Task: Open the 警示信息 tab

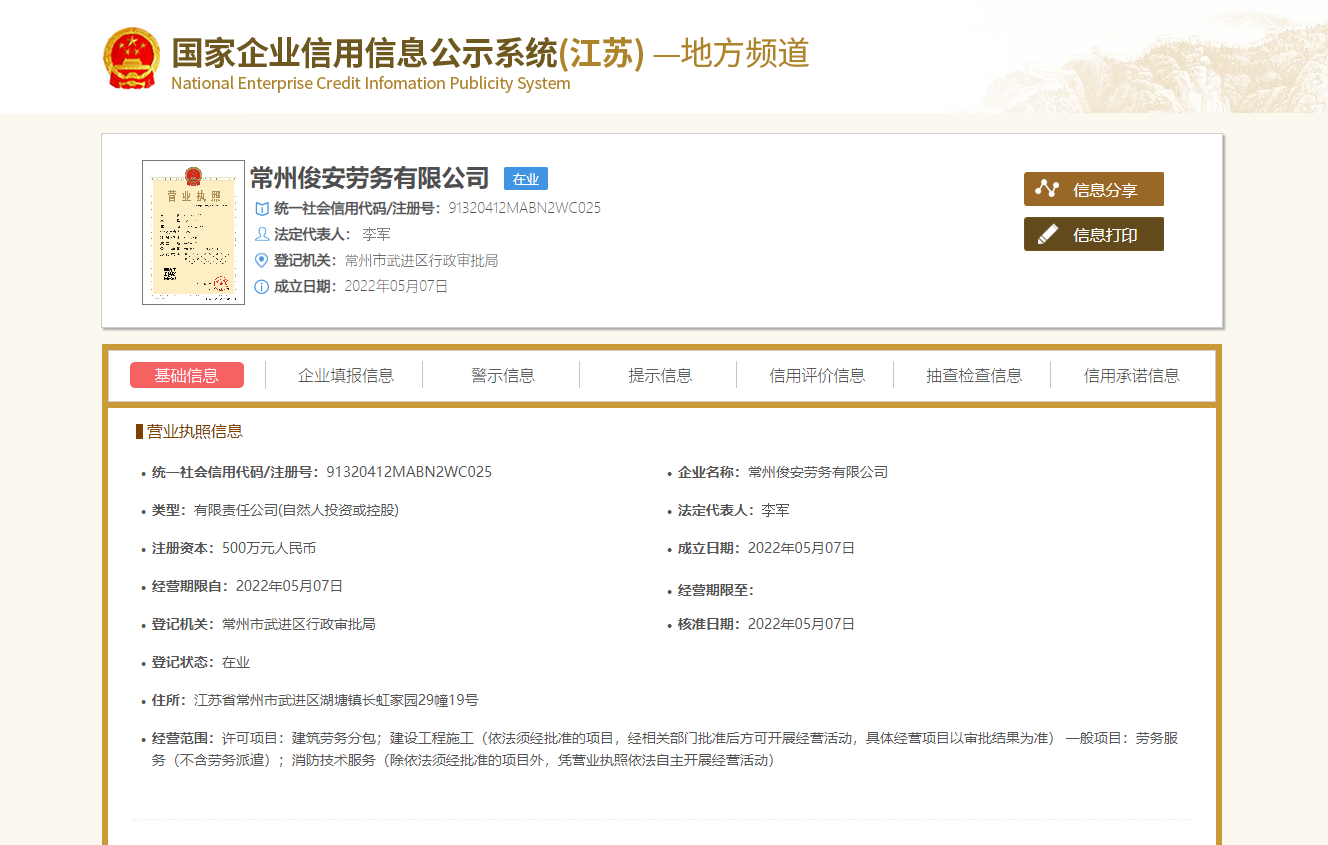Action: tap(503, 376)
